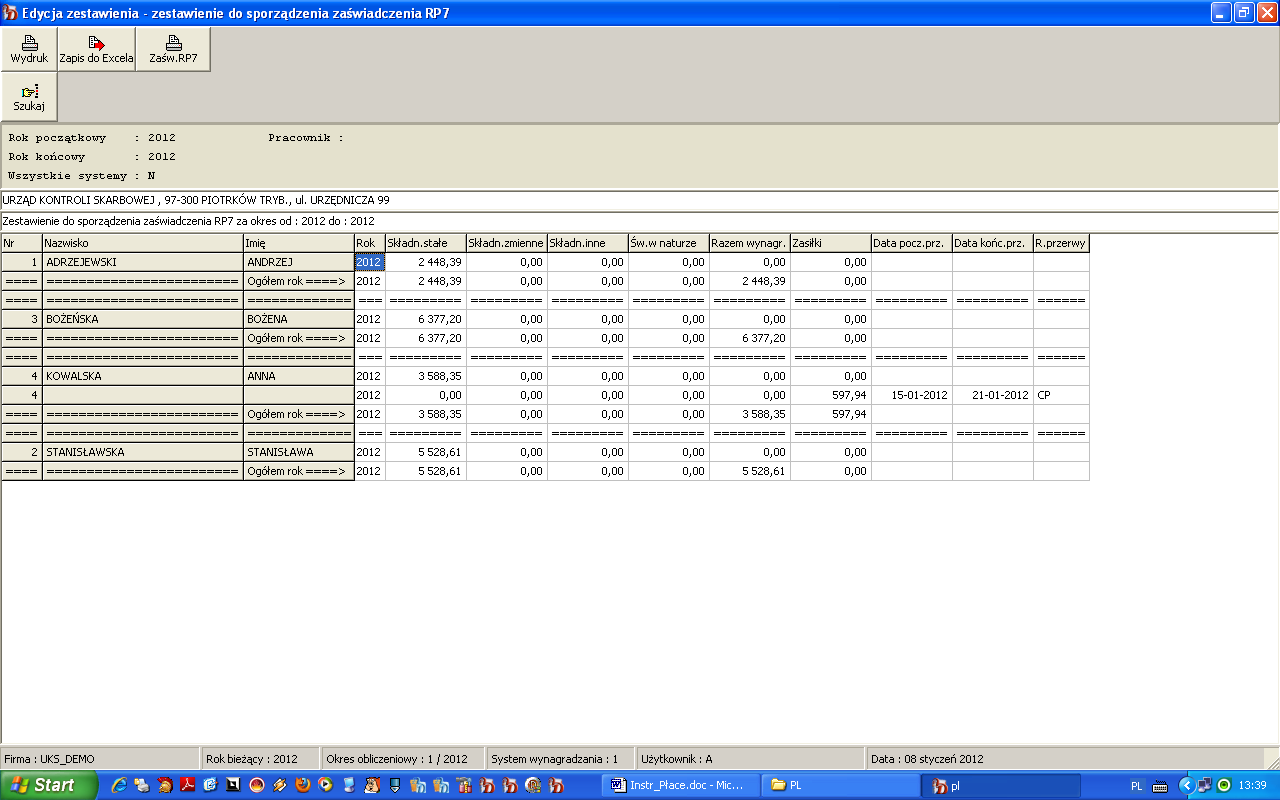
Task: Click the Nr column header
Action: 21,243
